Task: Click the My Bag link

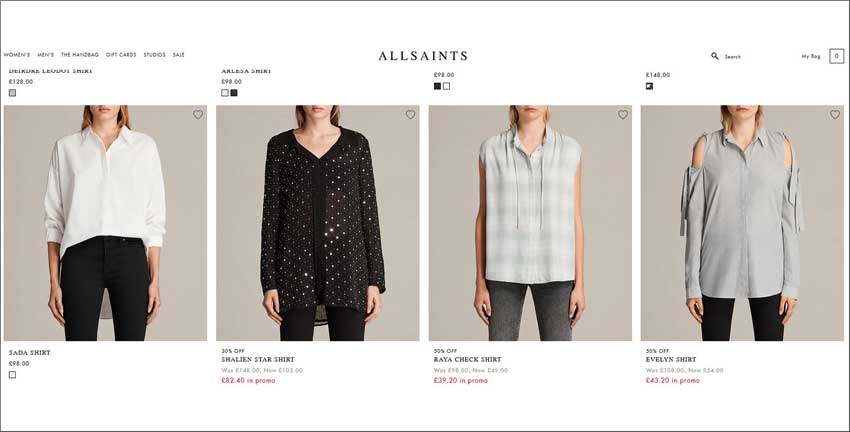Action: [811, 56]
